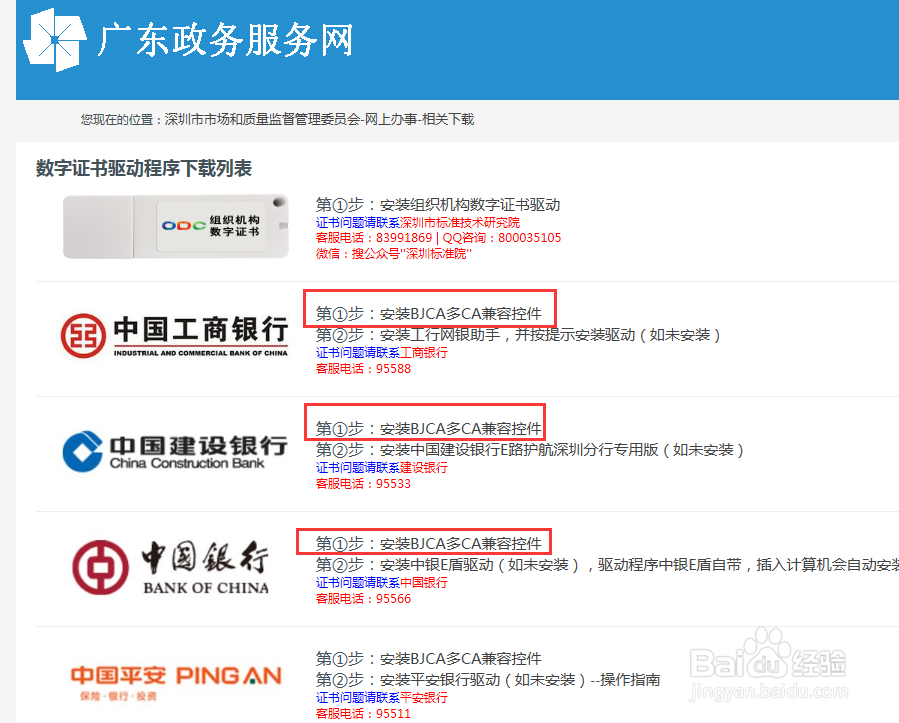Click 证书问题请联系工商银行 link

tap(382, 353)
